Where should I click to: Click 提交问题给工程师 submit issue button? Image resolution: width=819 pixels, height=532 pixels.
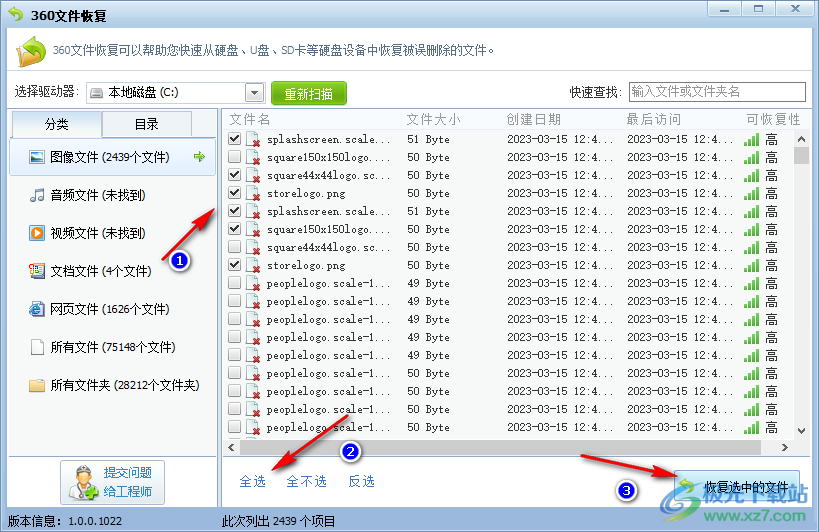[x=112, y=482]
